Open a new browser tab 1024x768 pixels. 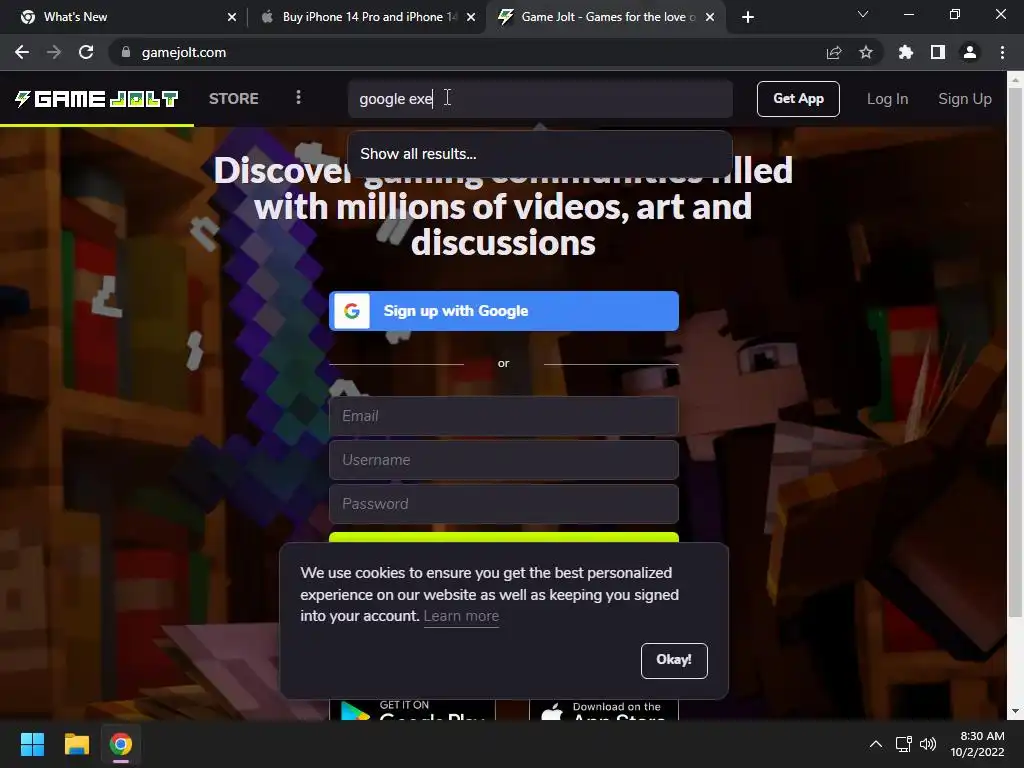[748, 17]
